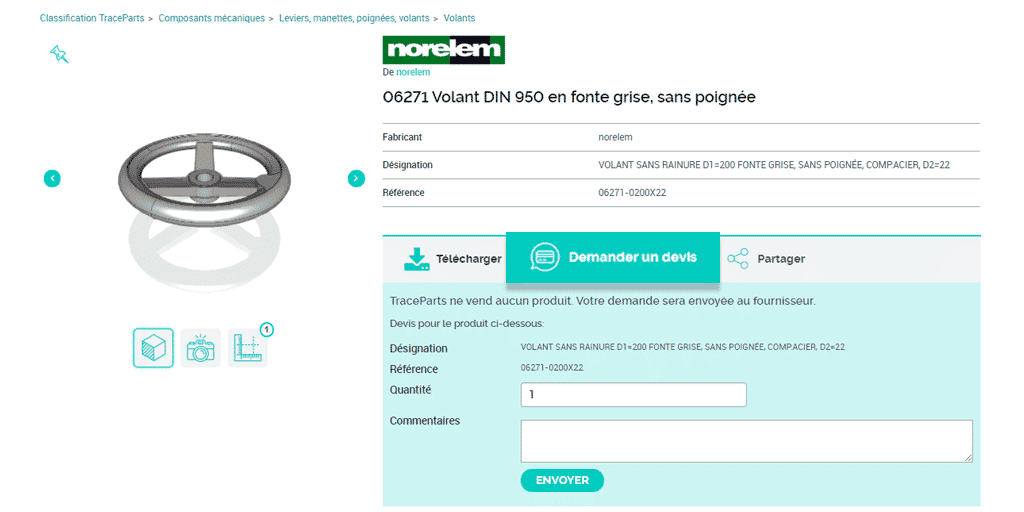This screenshot has height=512, width=1024.
Task: Click the quote request chat icon
Action: pos(544,257)
